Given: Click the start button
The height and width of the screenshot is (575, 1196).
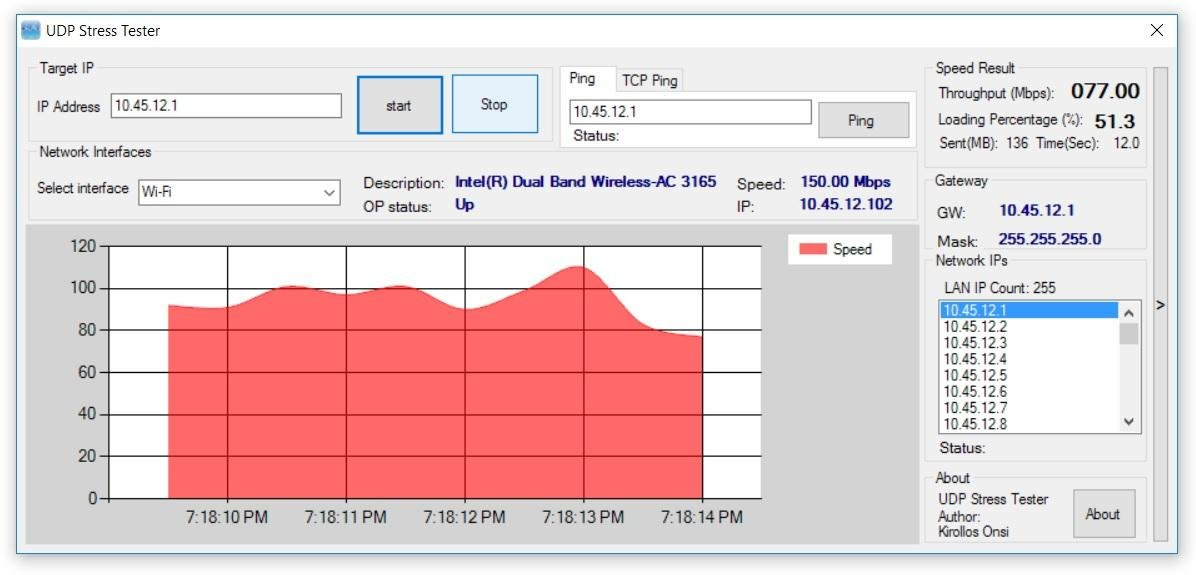Looking at the screenshot, I should (400, 105).
